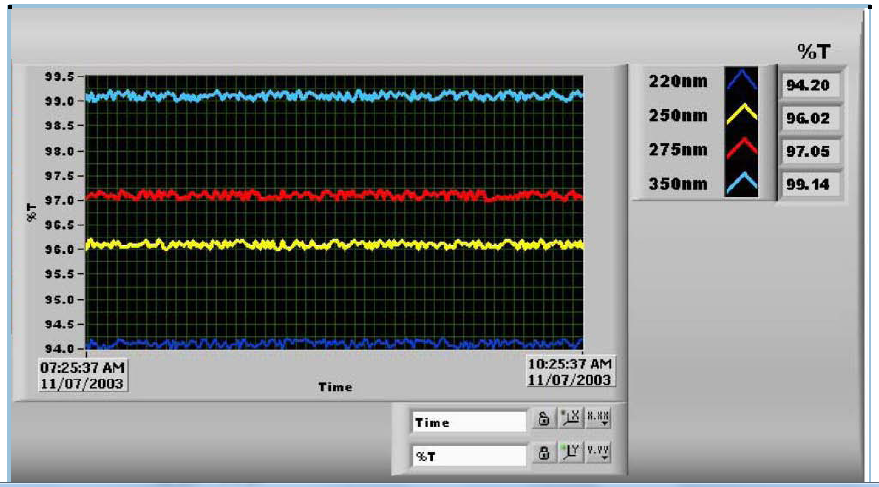The width and height of the screenshot is (879, 487).
Task: Click the 220nm blue plot sample icon
Action: click(x=742, y=83)
